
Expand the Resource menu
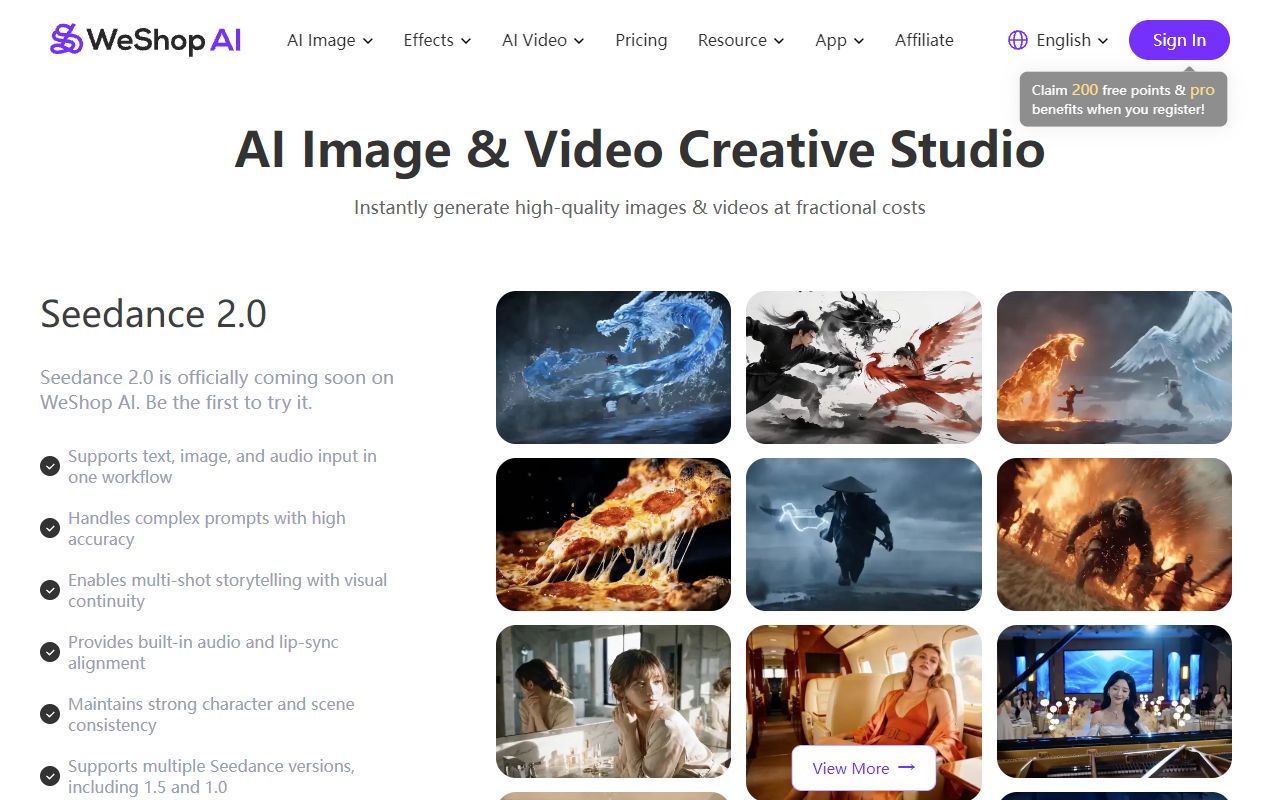[741, 40]
